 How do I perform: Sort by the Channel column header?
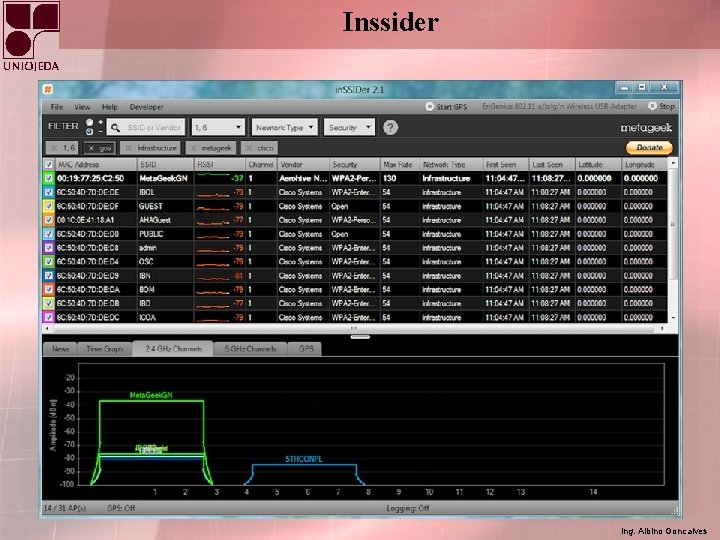(x=261, y=164)
